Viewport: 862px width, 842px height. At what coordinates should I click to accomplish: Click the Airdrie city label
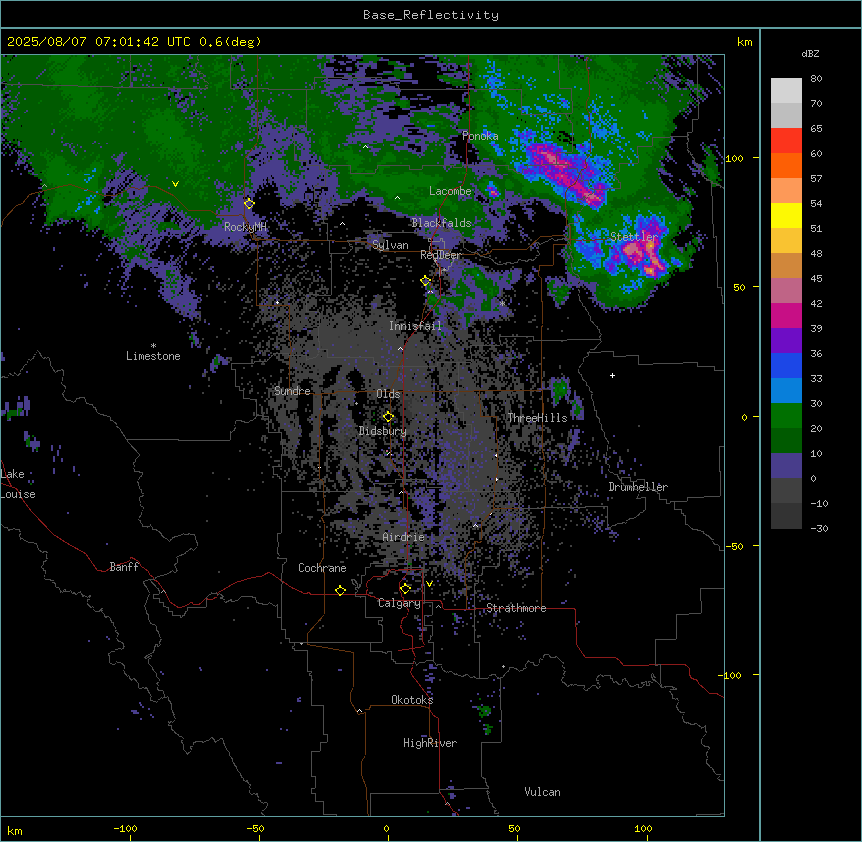(404, 537)
